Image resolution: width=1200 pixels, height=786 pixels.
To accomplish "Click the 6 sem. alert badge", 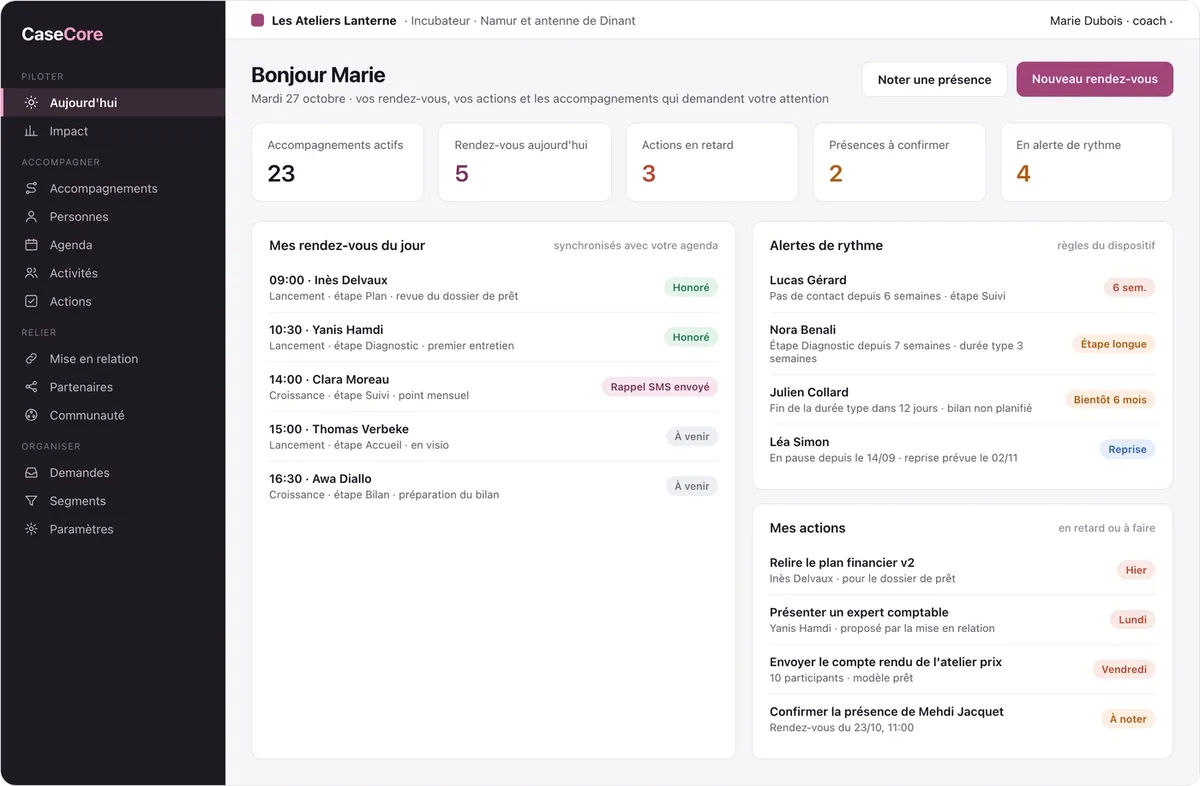I will 1130,288.
